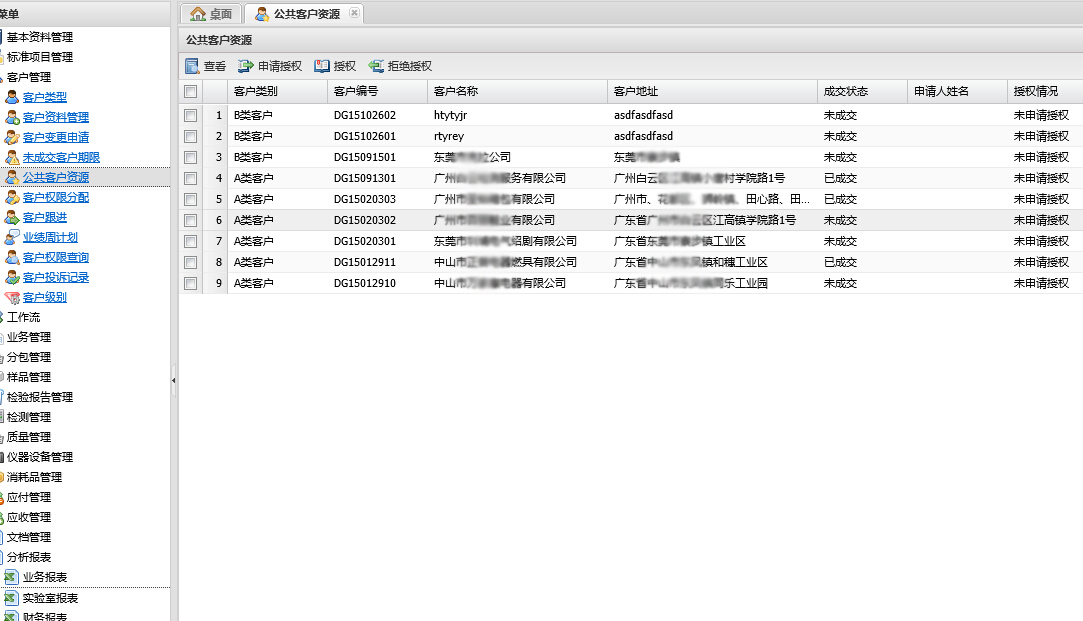Click the 拒绝授权 (reject) toolbar icon
The width and height of the screenshot is (1083, 621).
(376, 66)
